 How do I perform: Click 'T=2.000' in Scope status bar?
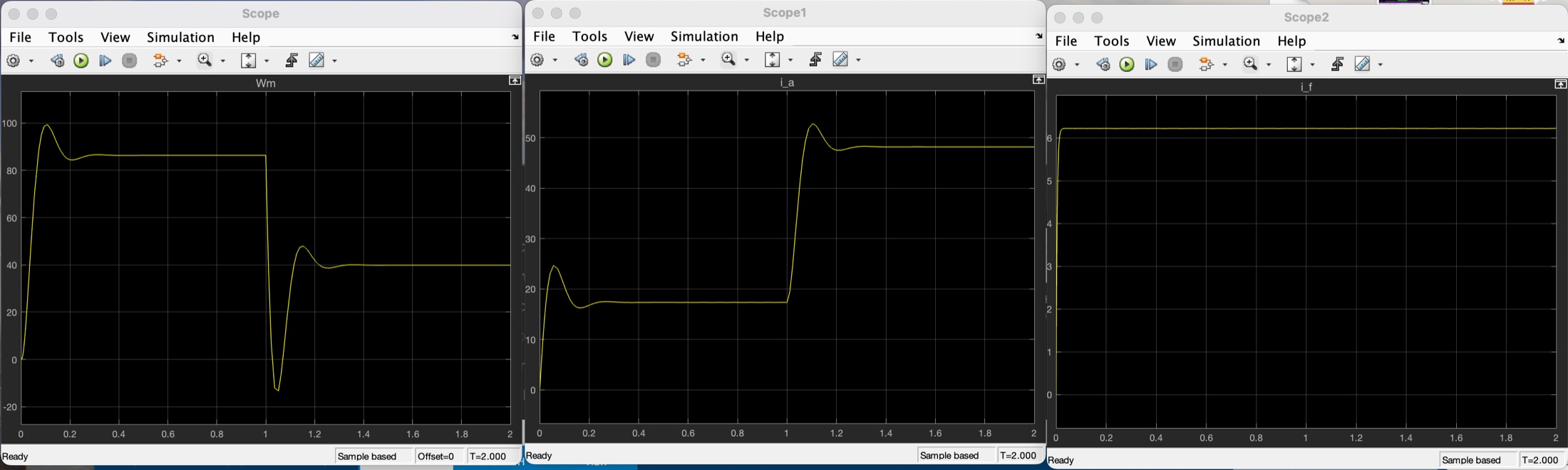click(x=488, y=456)
